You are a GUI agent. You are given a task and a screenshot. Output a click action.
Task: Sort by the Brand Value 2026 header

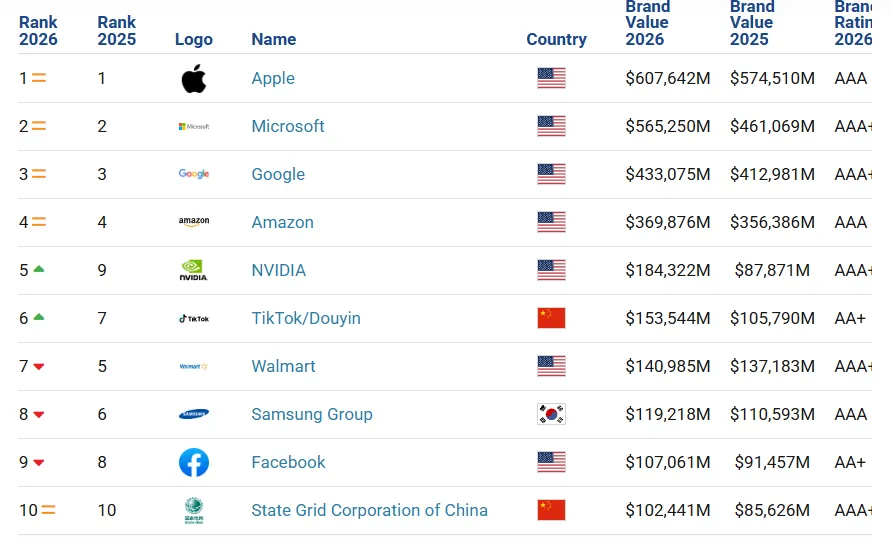point(647,23)
